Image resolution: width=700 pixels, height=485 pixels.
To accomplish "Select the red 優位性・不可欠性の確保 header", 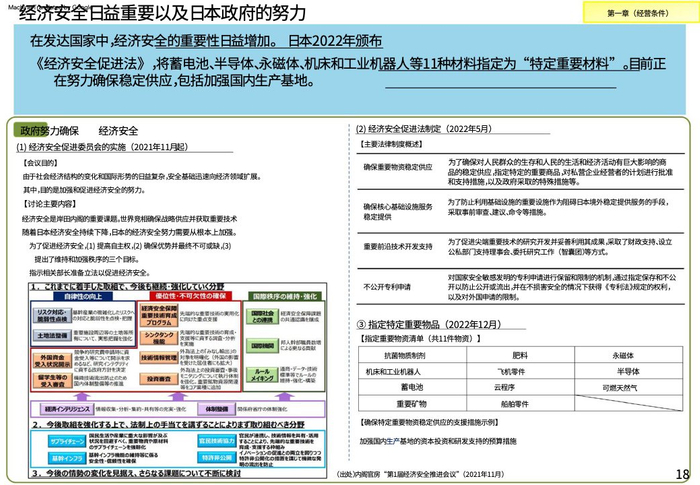I will (x=191, y=296).
